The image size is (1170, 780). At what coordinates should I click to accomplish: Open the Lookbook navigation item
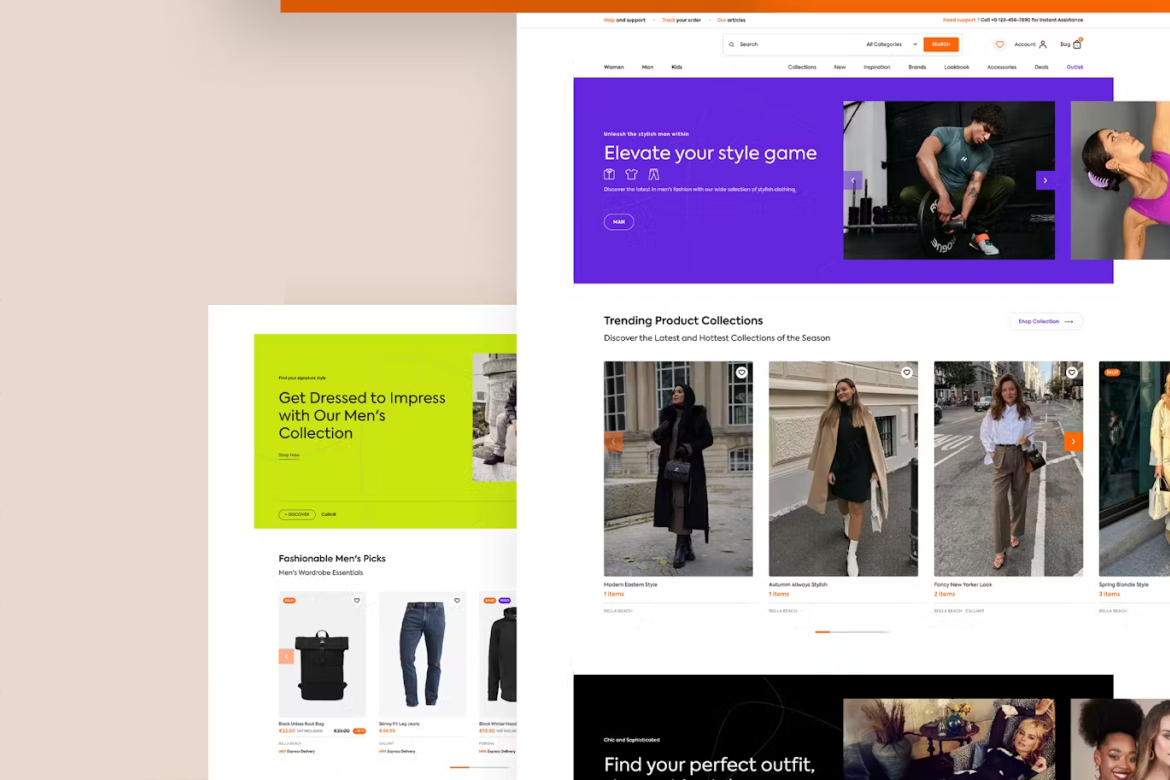[x=957, y=67]
